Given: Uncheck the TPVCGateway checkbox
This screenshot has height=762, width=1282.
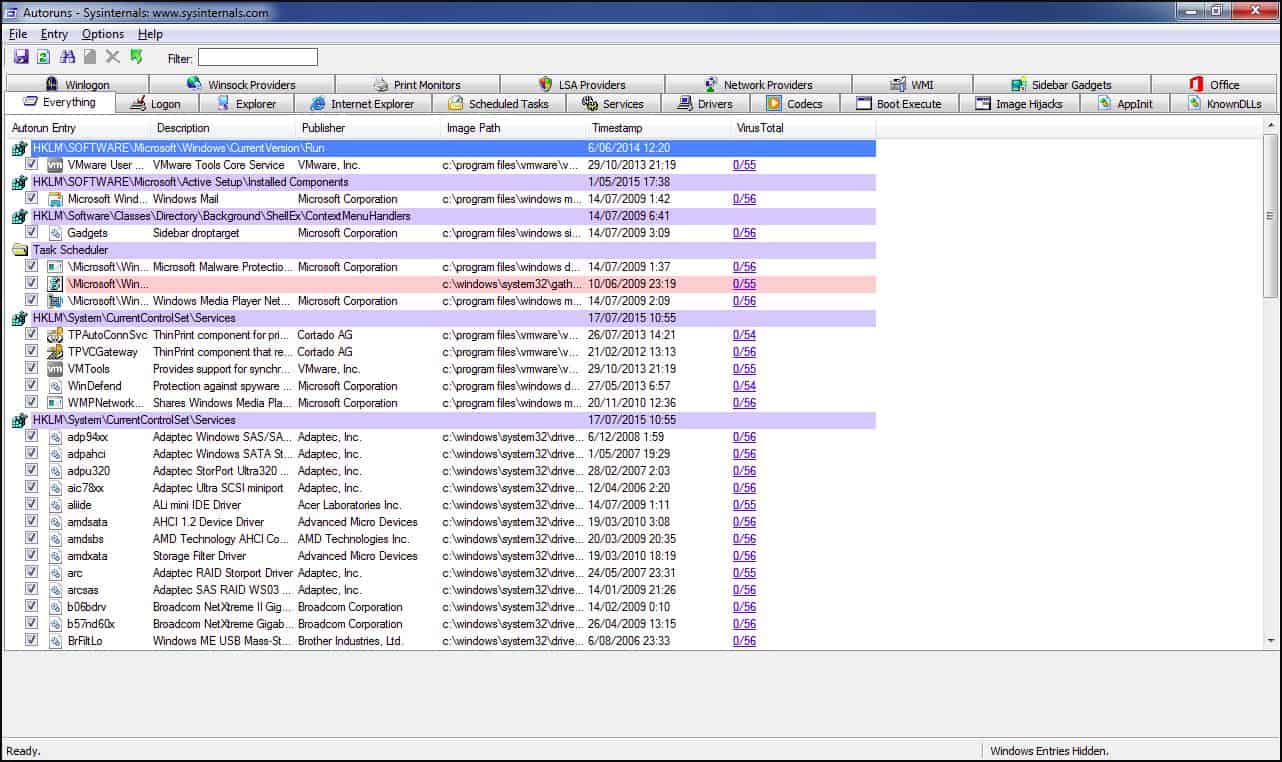Looking at the screenshot, I should [32, 351].
